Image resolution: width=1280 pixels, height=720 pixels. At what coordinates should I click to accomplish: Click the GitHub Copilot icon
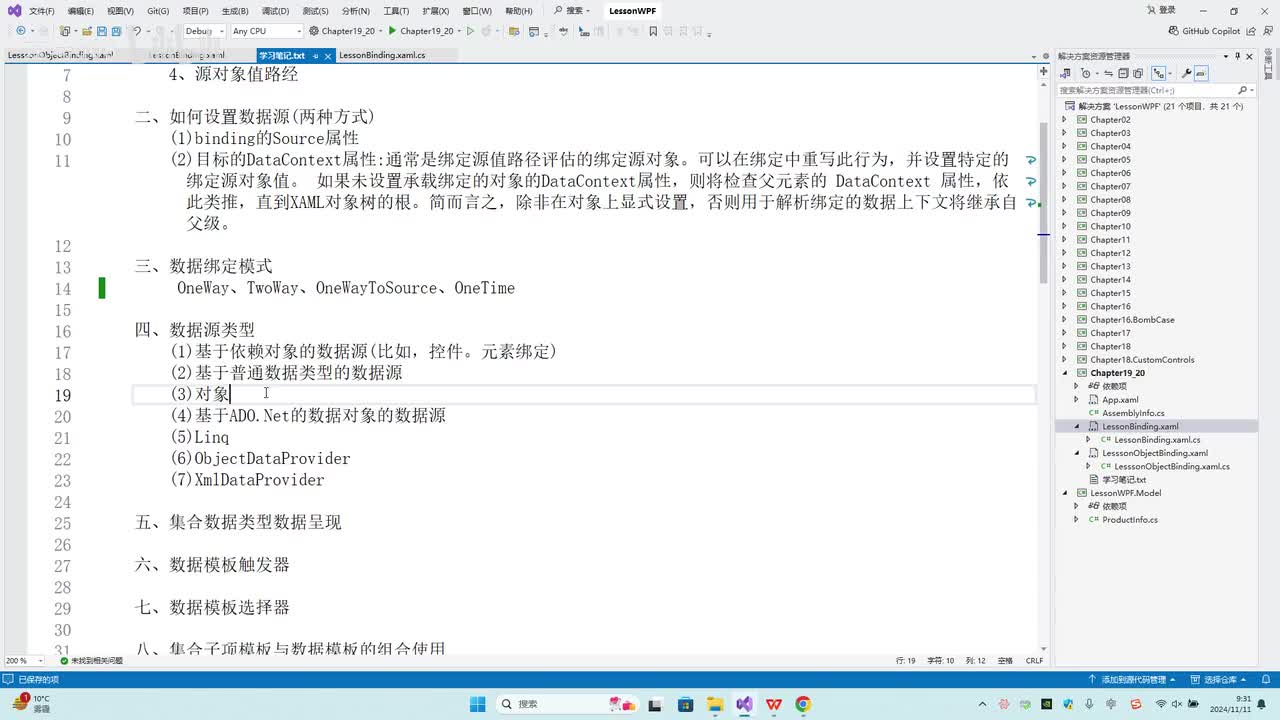[x=1172, y=31]
